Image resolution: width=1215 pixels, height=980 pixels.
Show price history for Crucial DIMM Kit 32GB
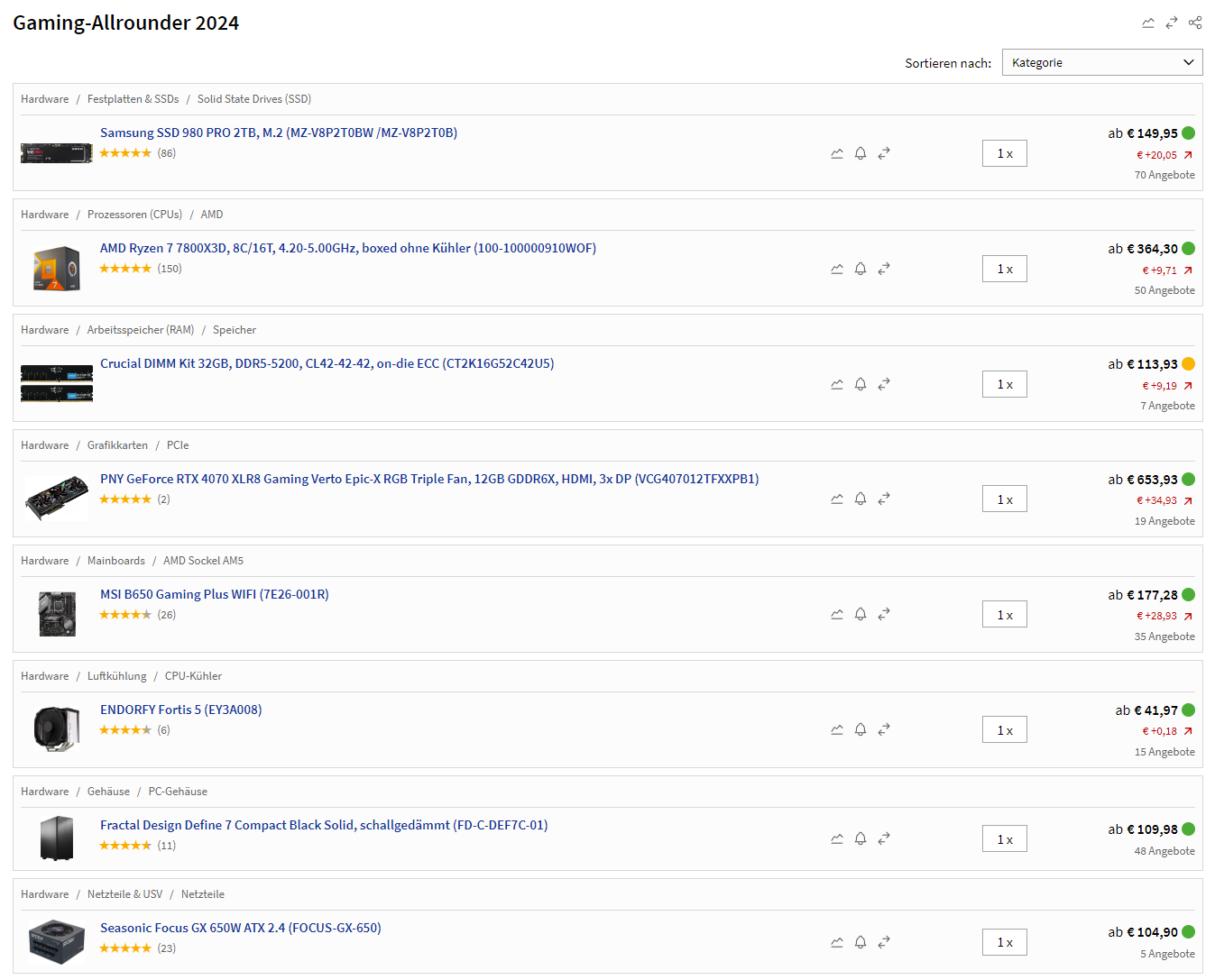point(837,384)
